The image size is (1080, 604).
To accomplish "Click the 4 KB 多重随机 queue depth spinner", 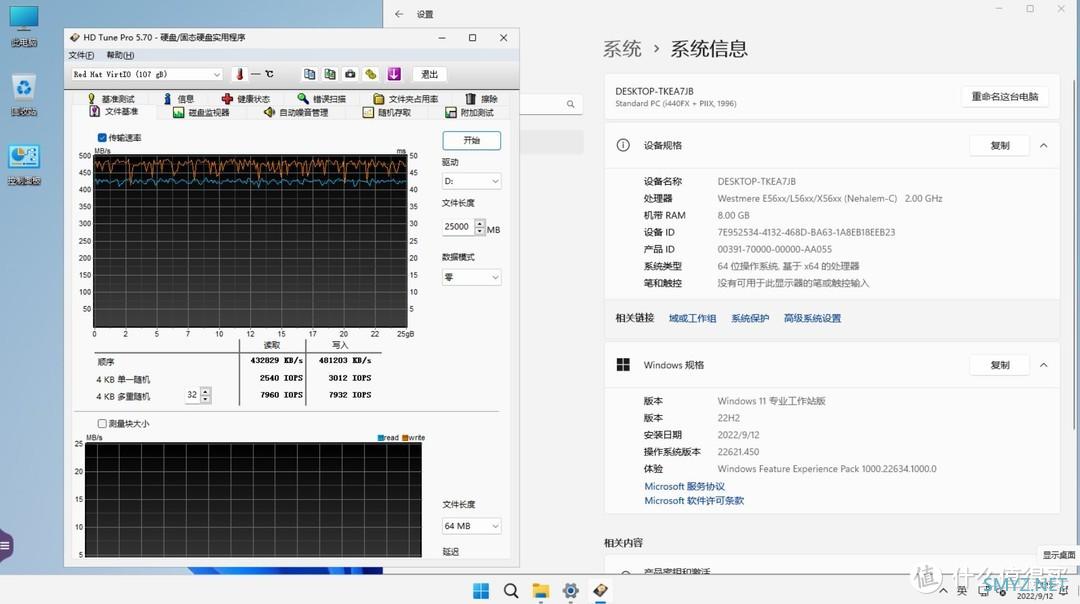I will (205, 395).
